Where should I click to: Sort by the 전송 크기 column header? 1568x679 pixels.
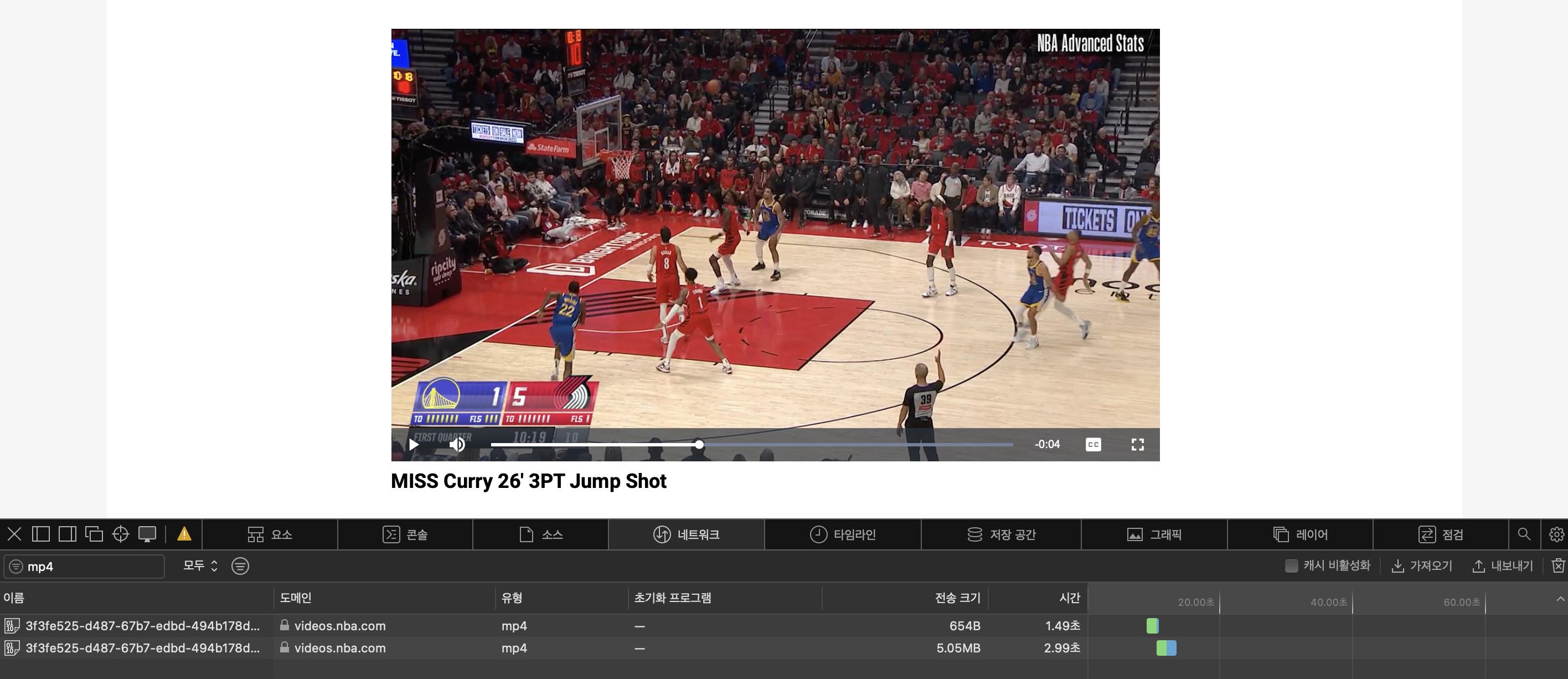pyautogui.click(x=905, y=598)
